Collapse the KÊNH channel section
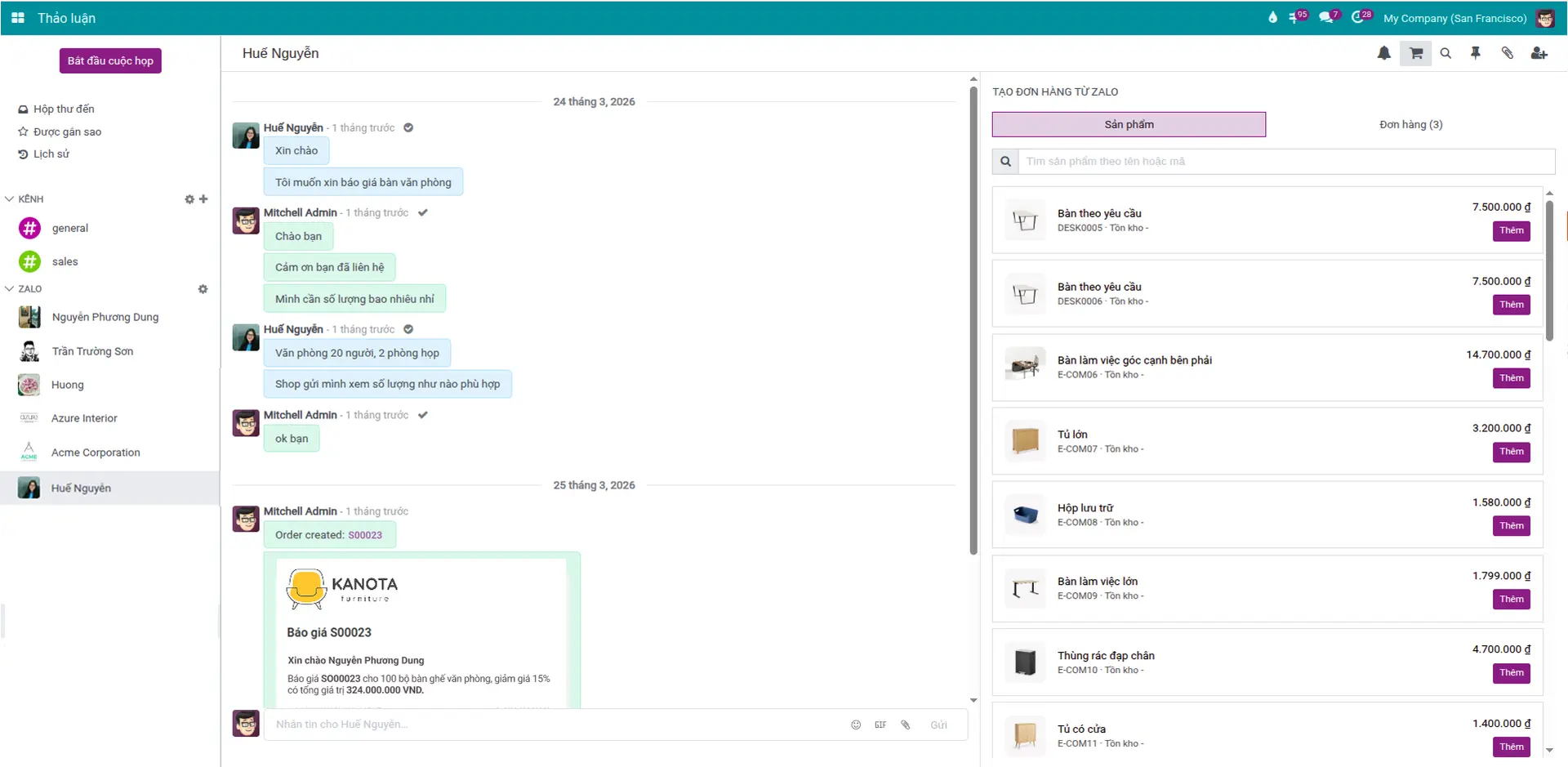The image size is (1568, 767). click(x=10, y=199)
